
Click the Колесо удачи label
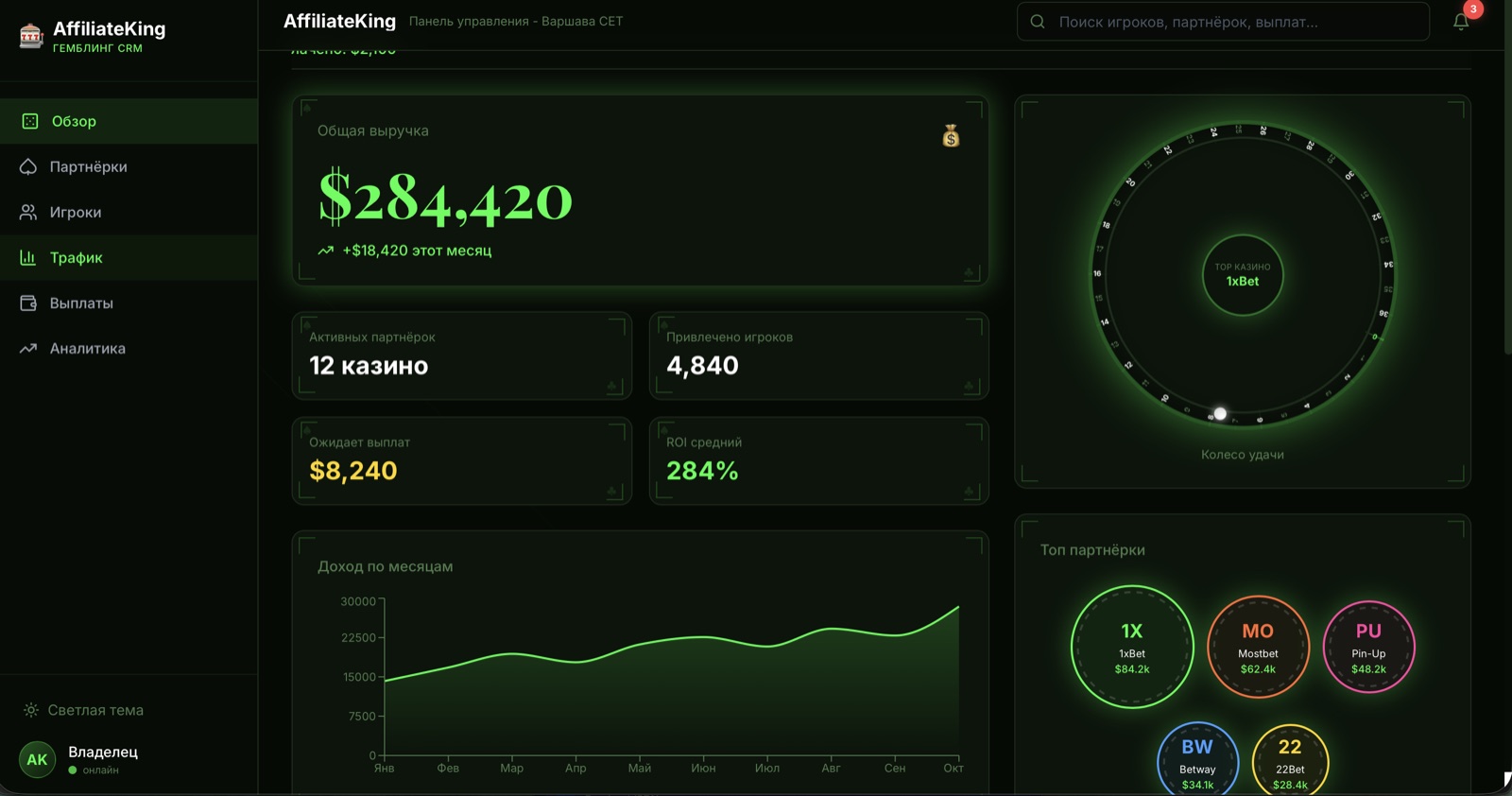pyautogui.click(x=1243, y=455)
